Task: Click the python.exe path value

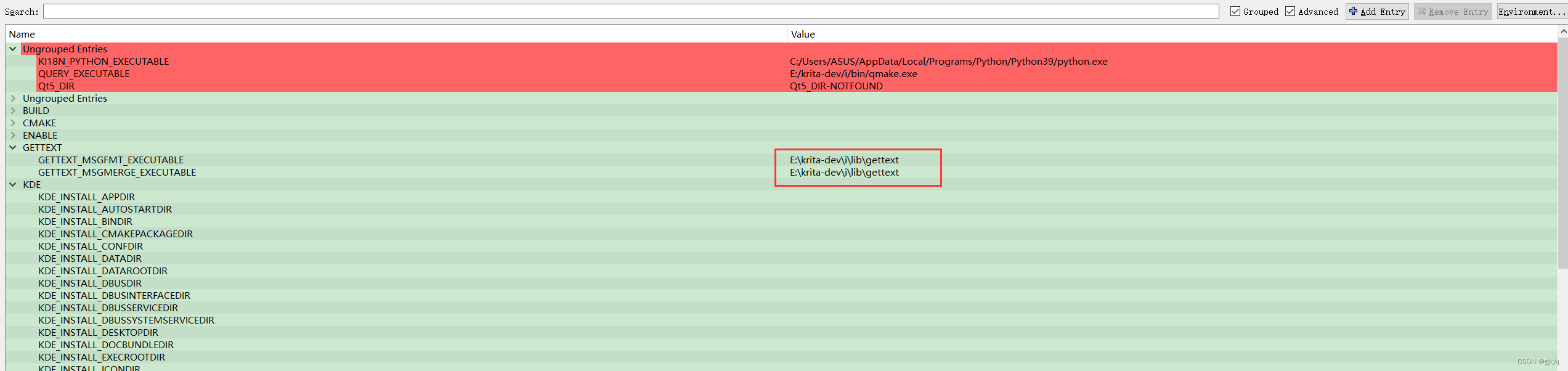Action: [x=949, y=61]
